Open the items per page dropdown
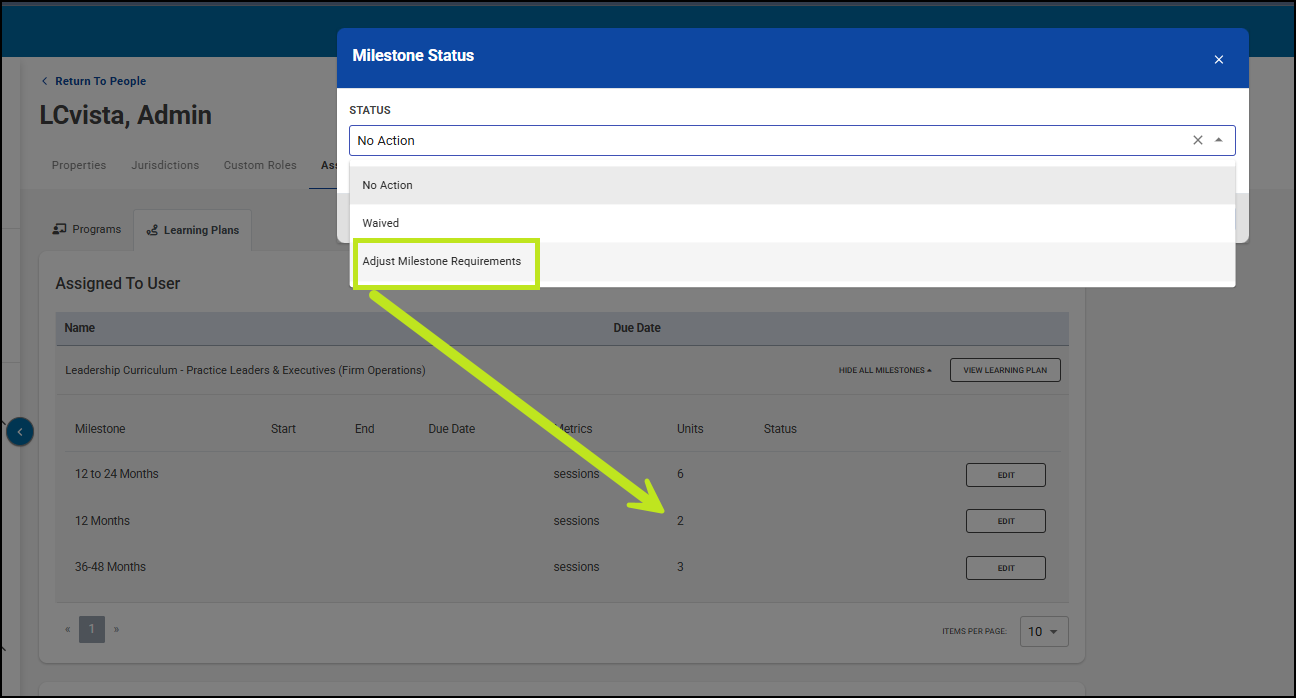 click(1044, 631)
